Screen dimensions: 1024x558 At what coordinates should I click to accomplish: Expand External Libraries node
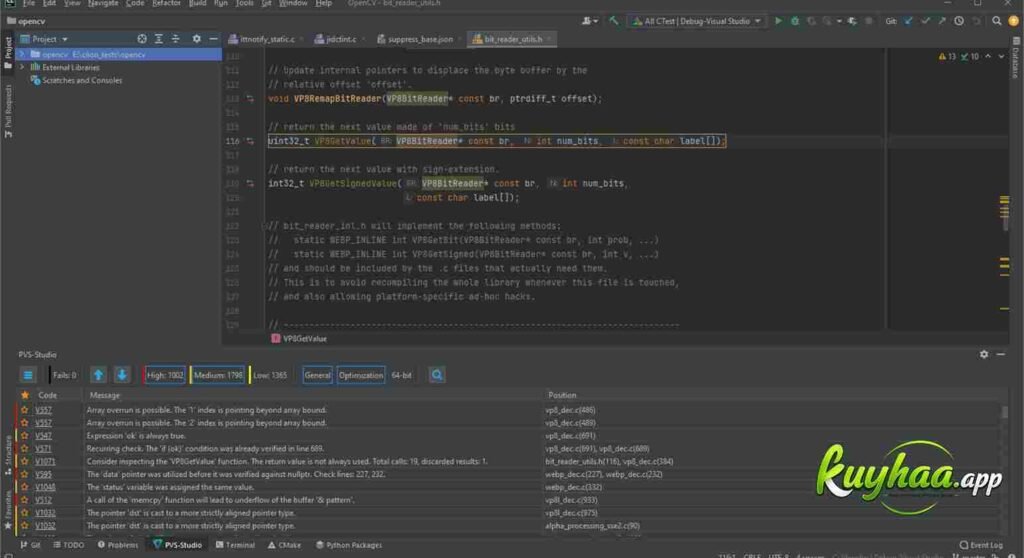[x=22, y=67]
